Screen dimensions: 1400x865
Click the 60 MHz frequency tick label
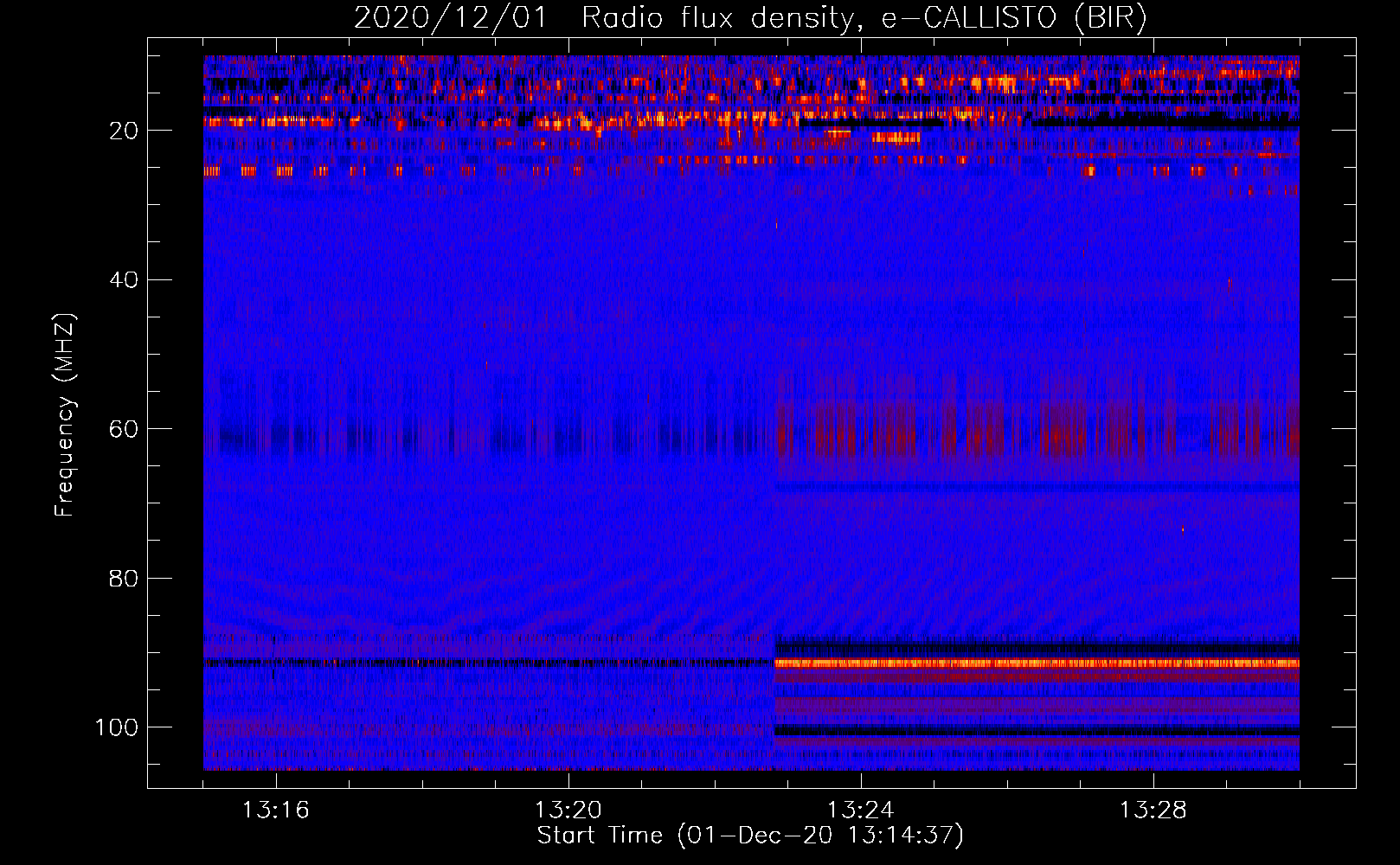click(124, 429)
